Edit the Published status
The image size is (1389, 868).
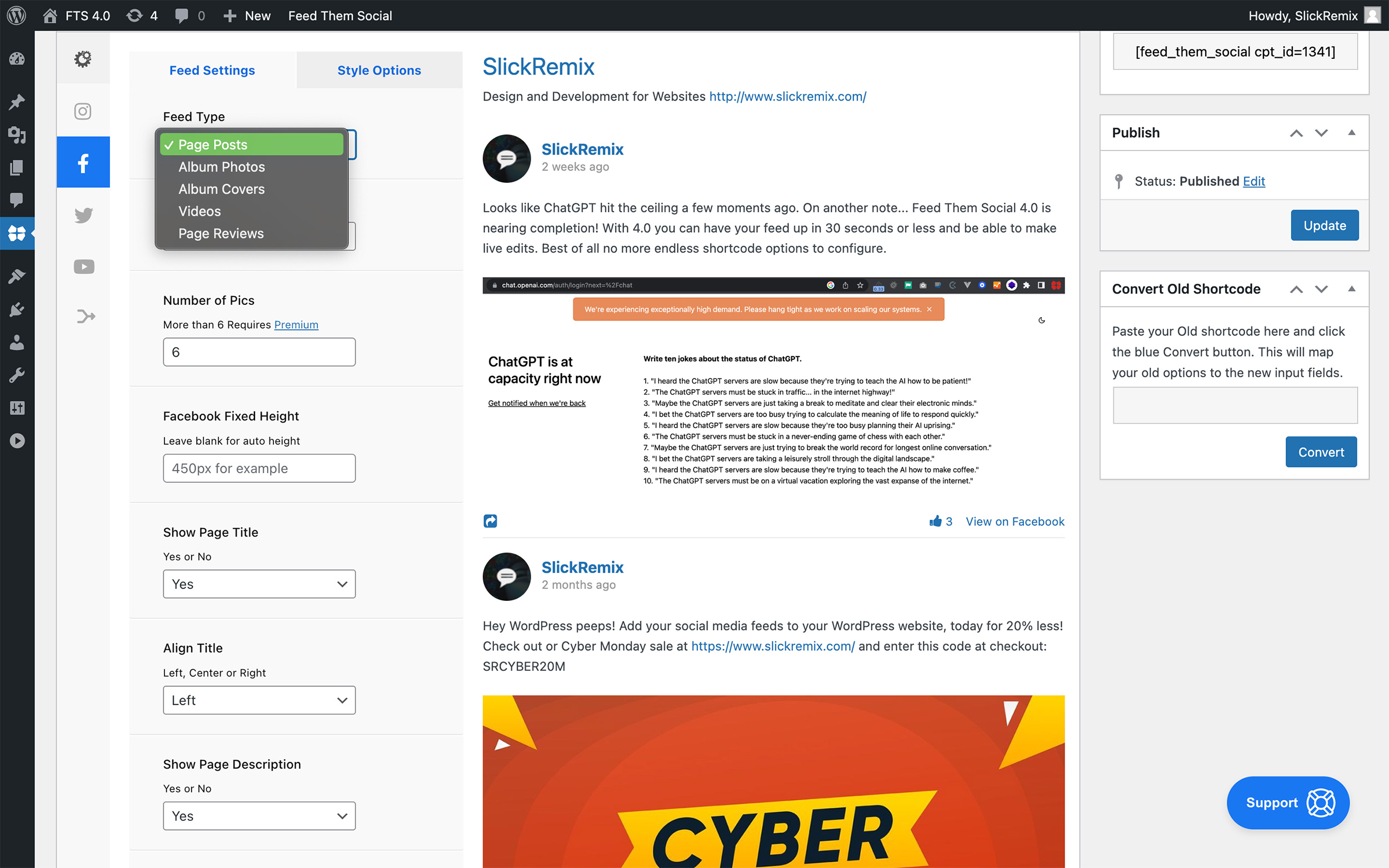pos(1253,181)
